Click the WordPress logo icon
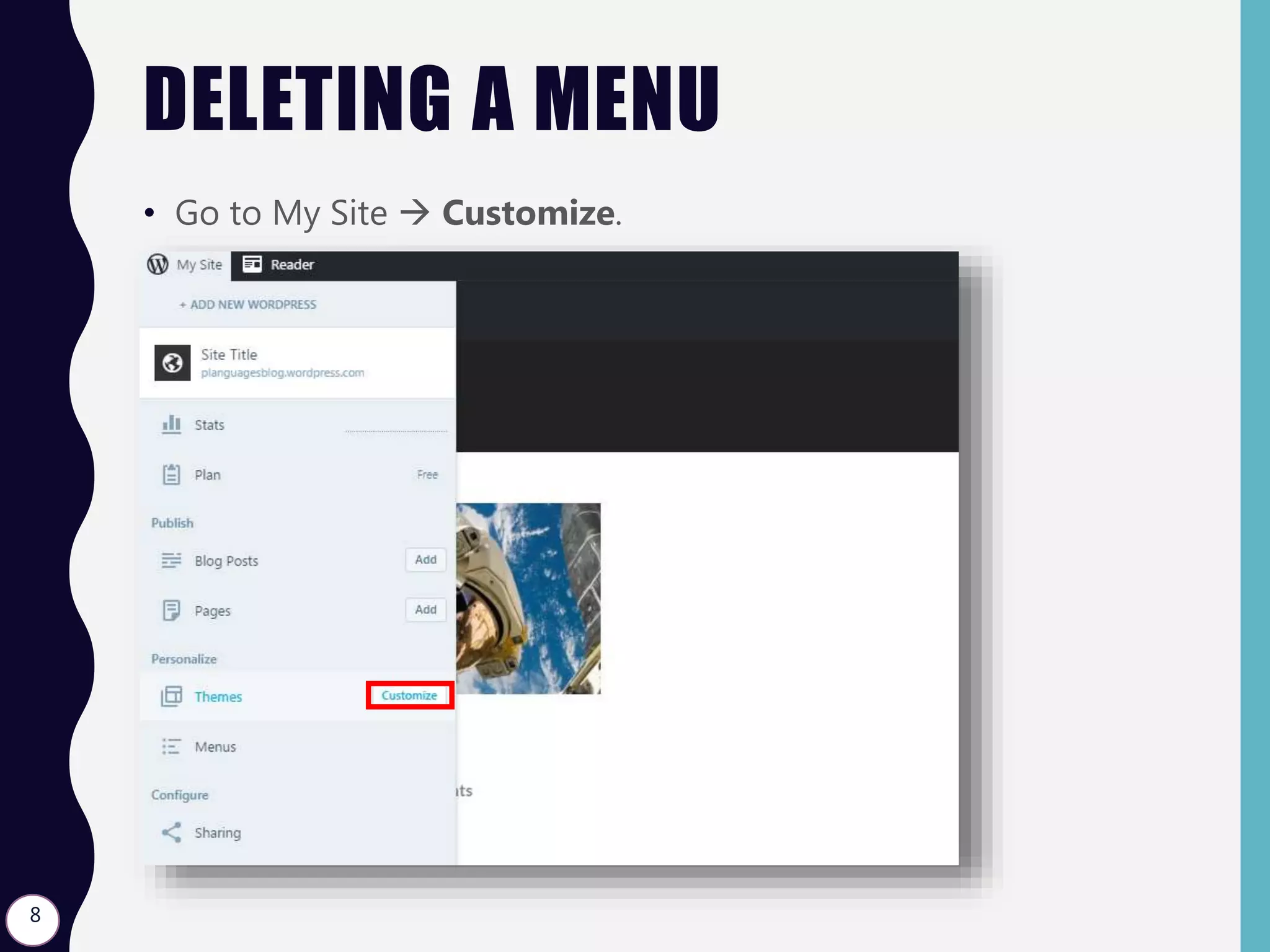The image size is (1270, 952). click(158, 264)
